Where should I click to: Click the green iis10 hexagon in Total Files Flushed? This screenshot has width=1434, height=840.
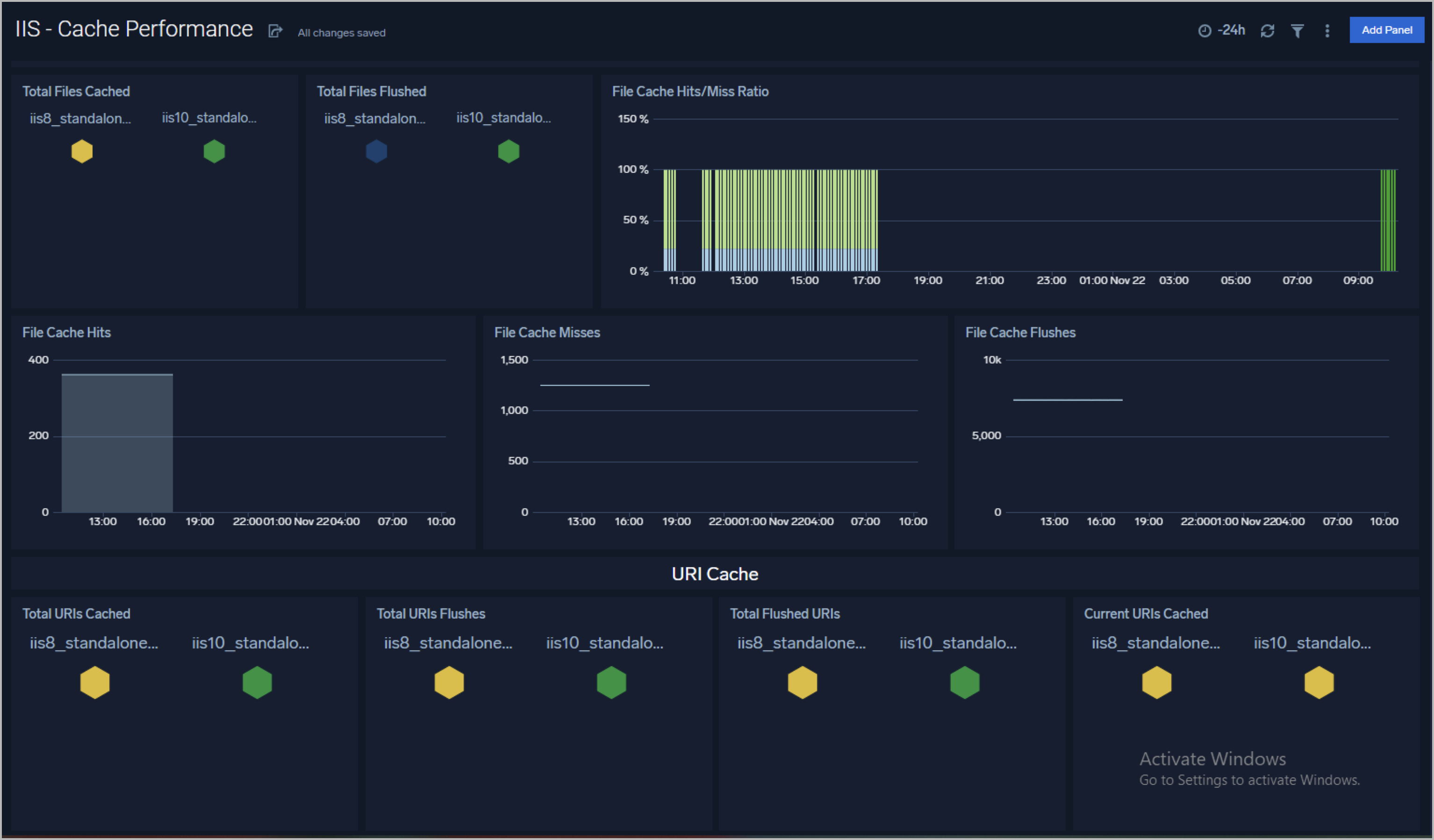pos(508,151)
